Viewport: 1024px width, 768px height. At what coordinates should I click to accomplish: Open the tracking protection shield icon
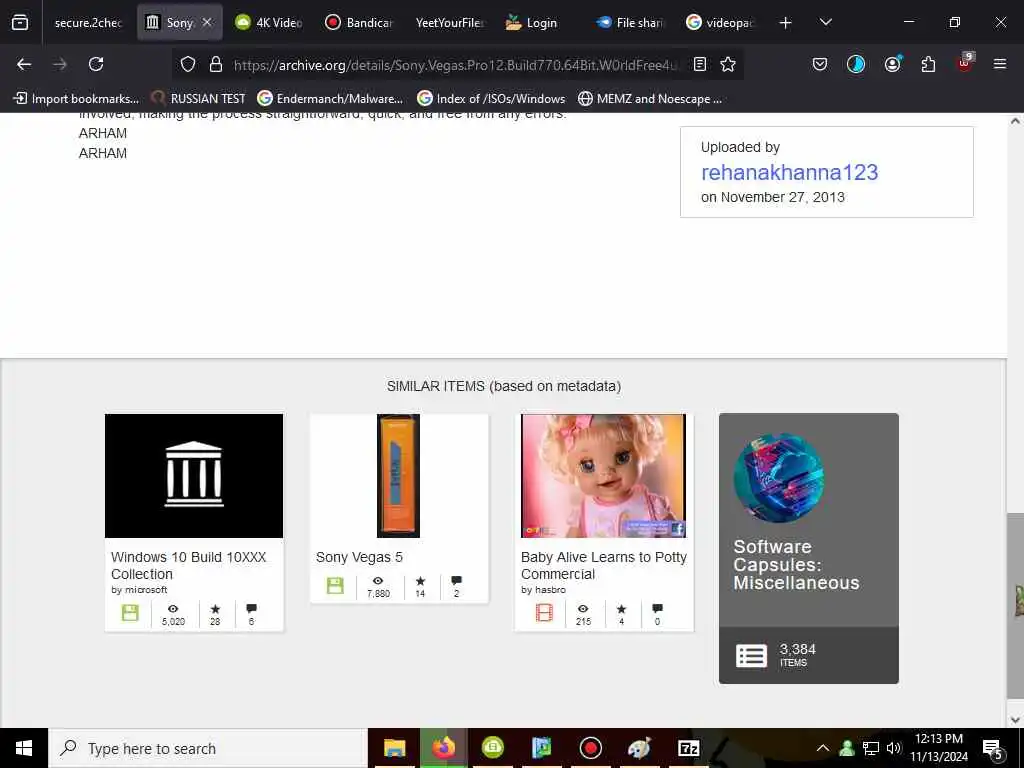188,64
